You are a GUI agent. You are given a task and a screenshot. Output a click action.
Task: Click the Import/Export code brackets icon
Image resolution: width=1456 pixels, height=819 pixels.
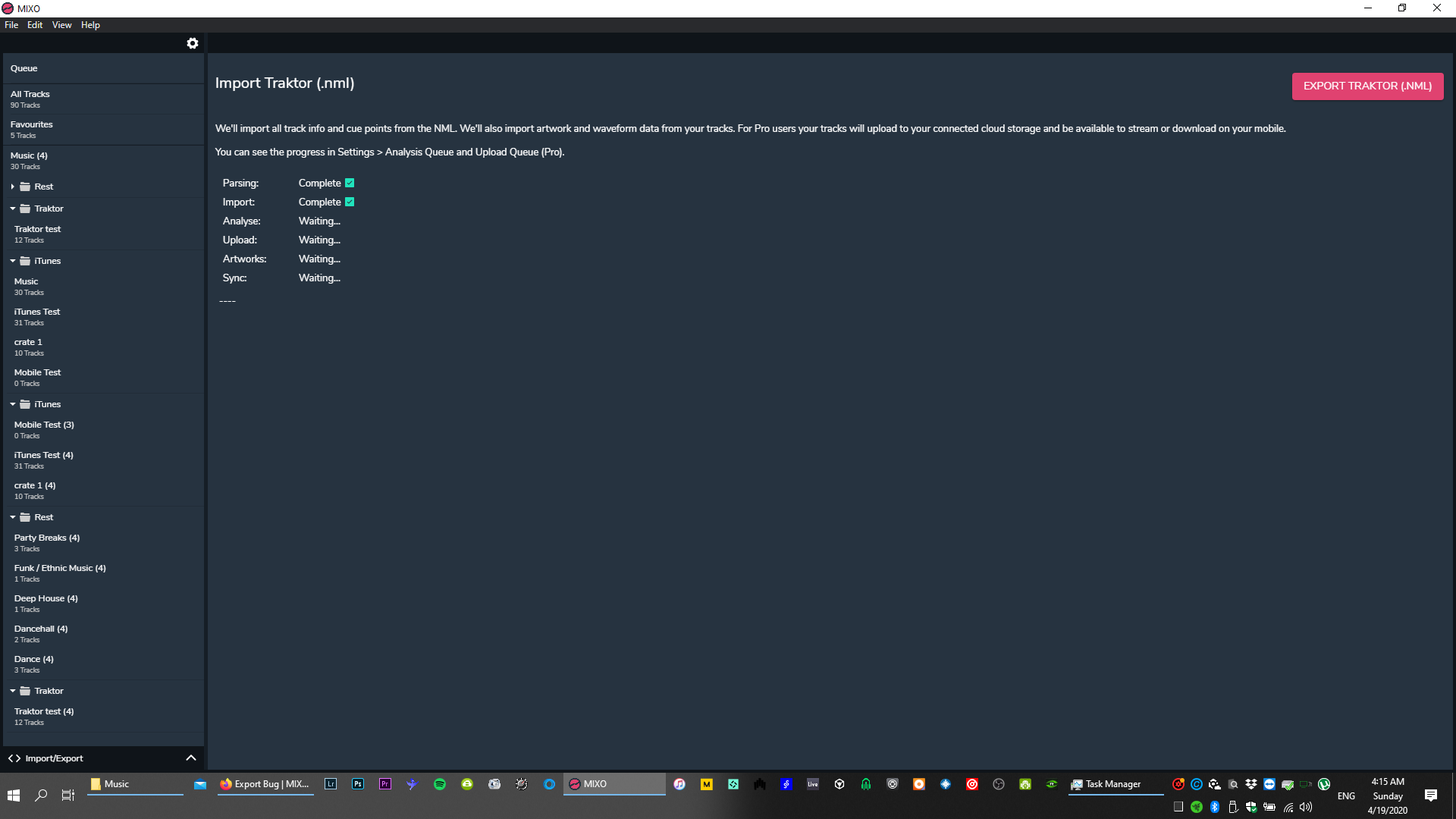pyautogui.click(x=14, y=758)
